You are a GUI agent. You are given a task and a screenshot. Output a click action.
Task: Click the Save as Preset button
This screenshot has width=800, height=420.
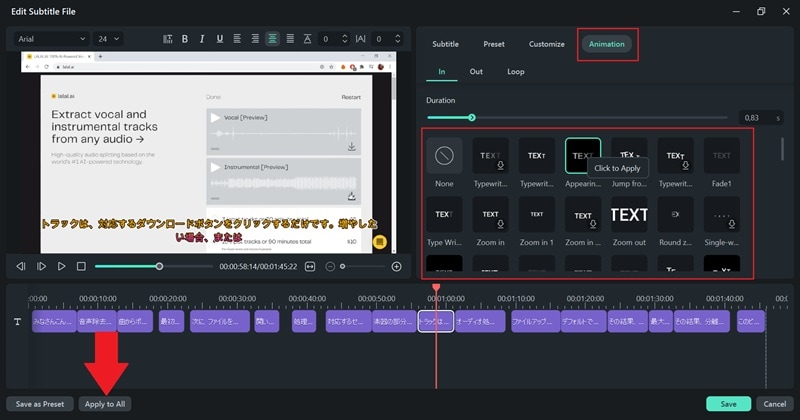[40, 404]
